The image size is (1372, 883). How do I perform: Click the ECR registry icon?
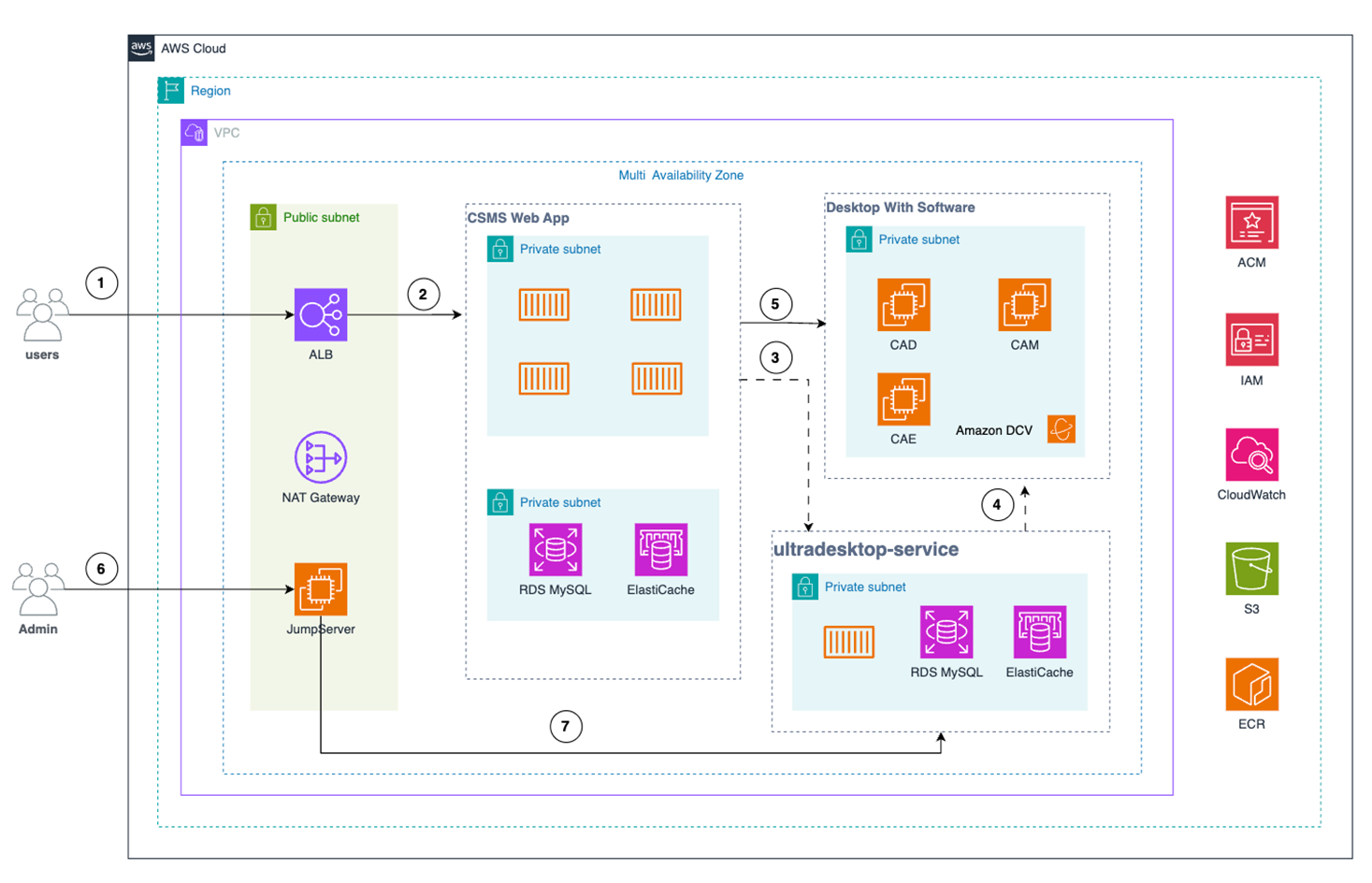click(x=1252, y=684)
